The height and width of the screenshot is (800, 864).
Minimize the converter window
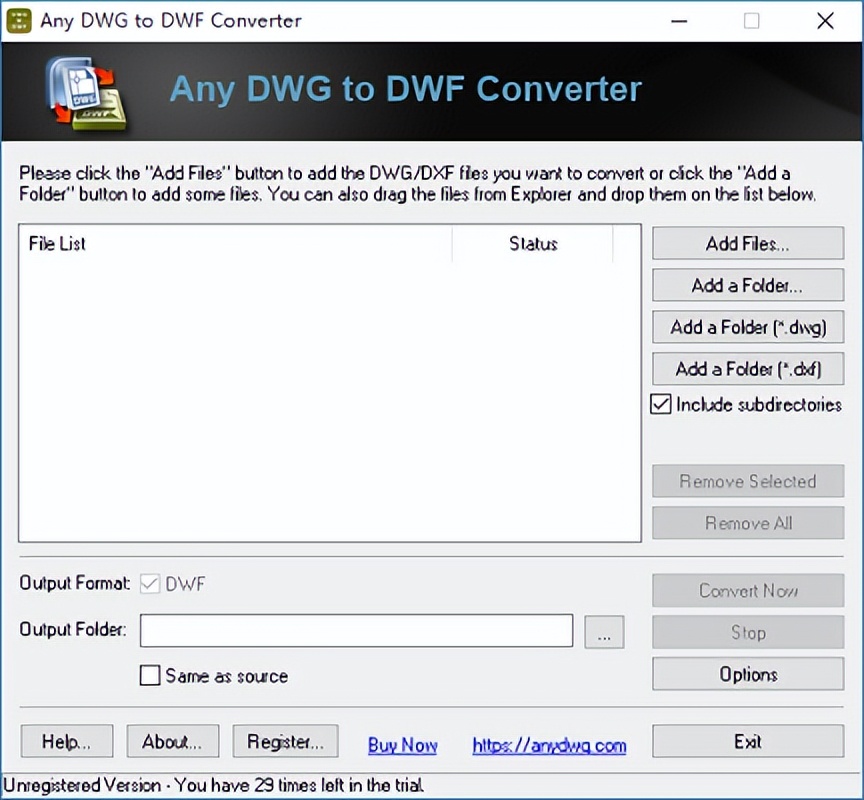(x=679, y=21)
